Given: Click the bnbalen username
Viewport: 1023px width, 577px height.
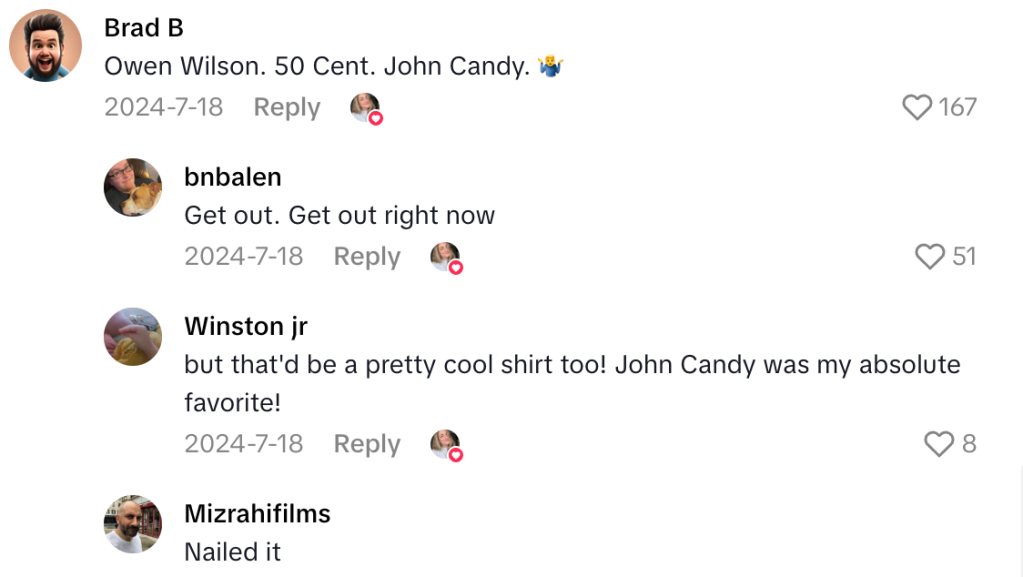Looking at the screenshot, I should coord(231,176).
